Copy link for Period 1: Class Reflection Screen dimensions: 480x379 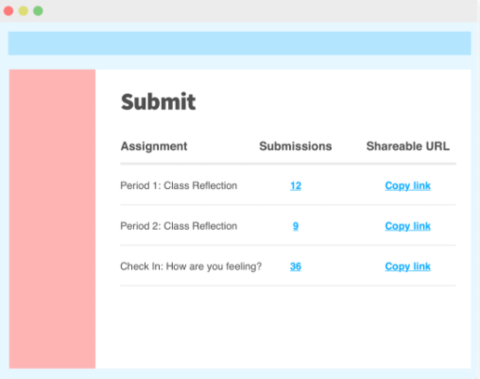point(408,186)
